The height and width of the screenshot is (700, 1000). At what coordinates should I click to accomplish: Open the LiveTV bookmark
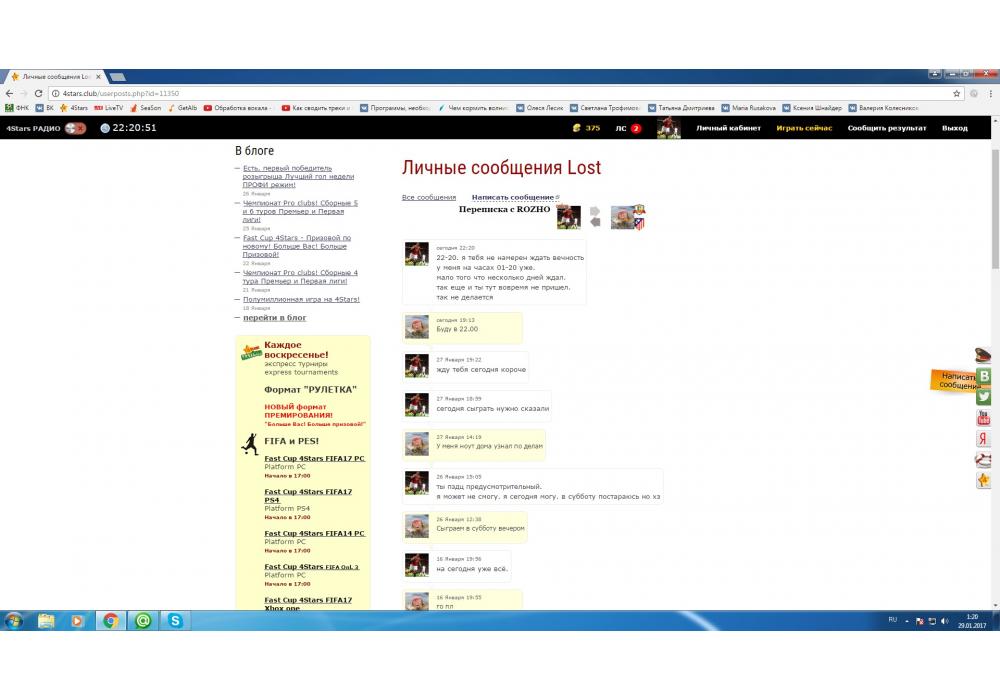108,108
